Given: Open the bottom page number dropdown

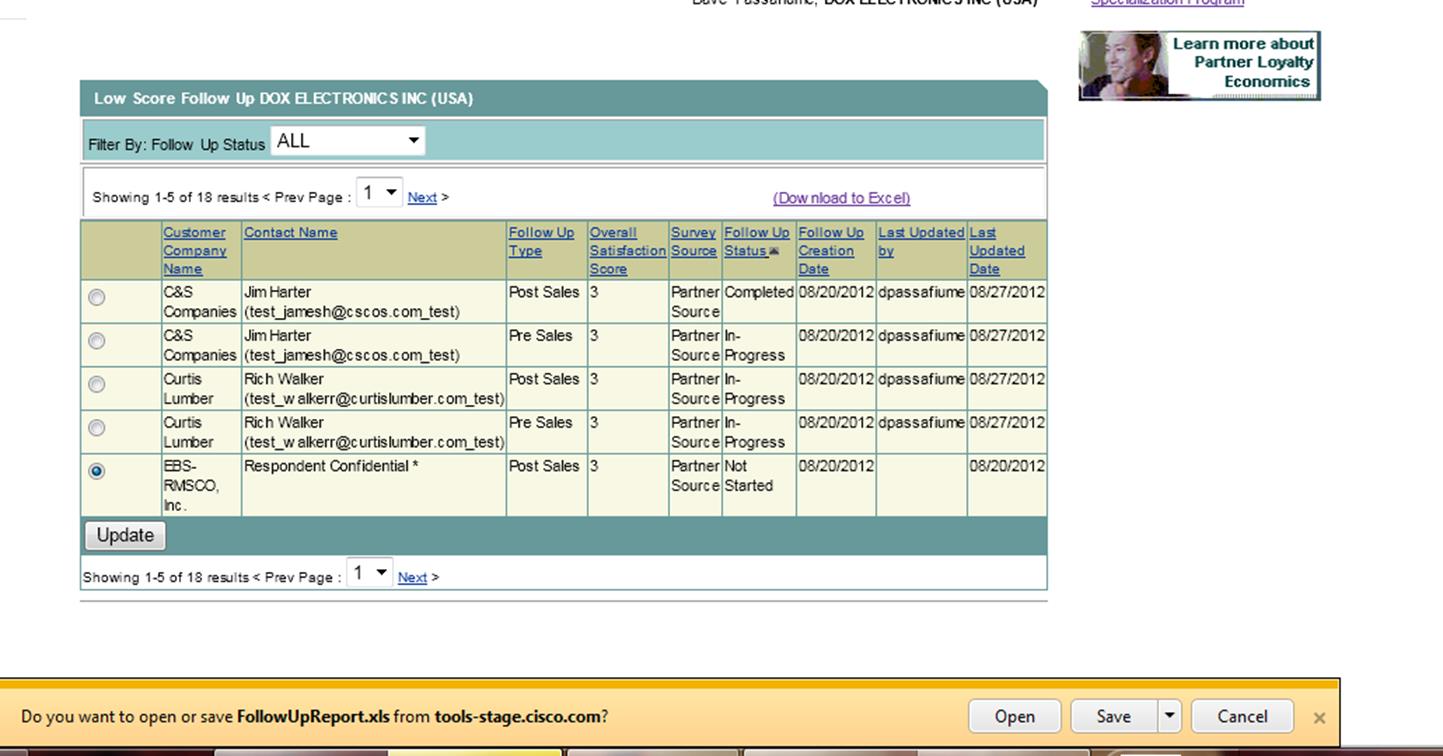Looking at the screenshot, I should pos(369,573).
